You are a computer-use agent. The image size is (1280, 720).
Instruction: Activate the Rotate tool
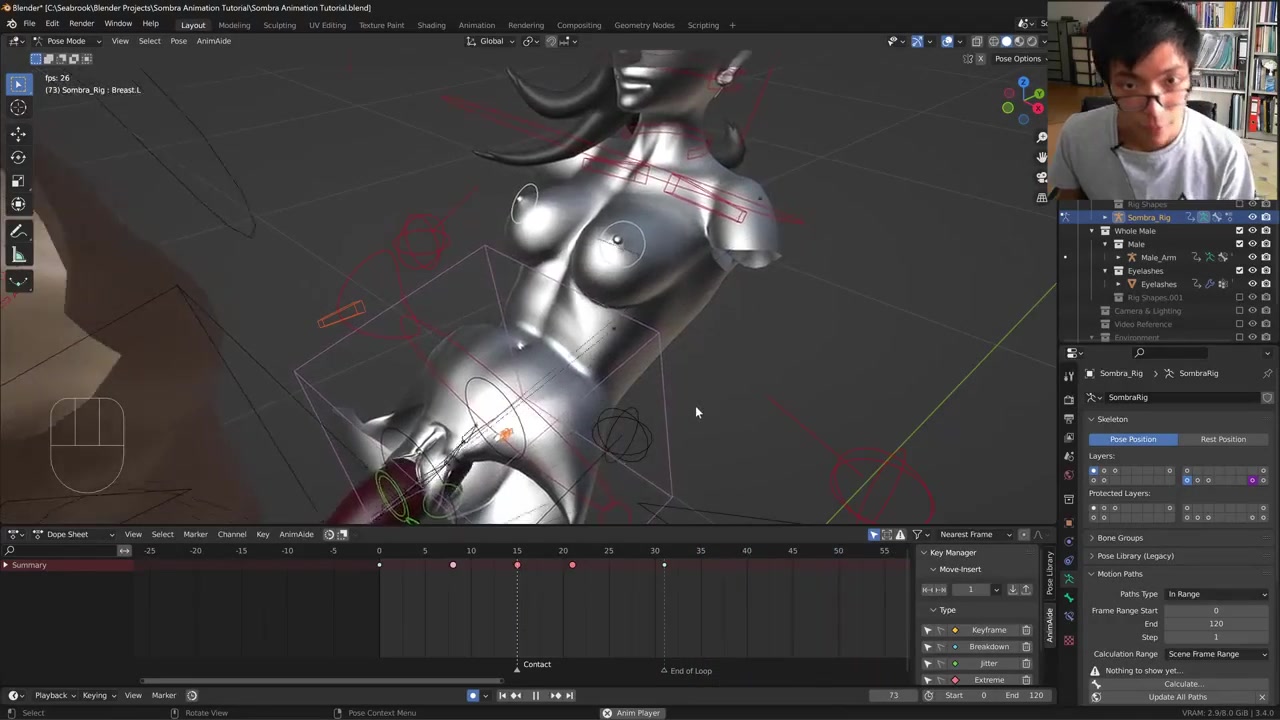click(18, 157)
